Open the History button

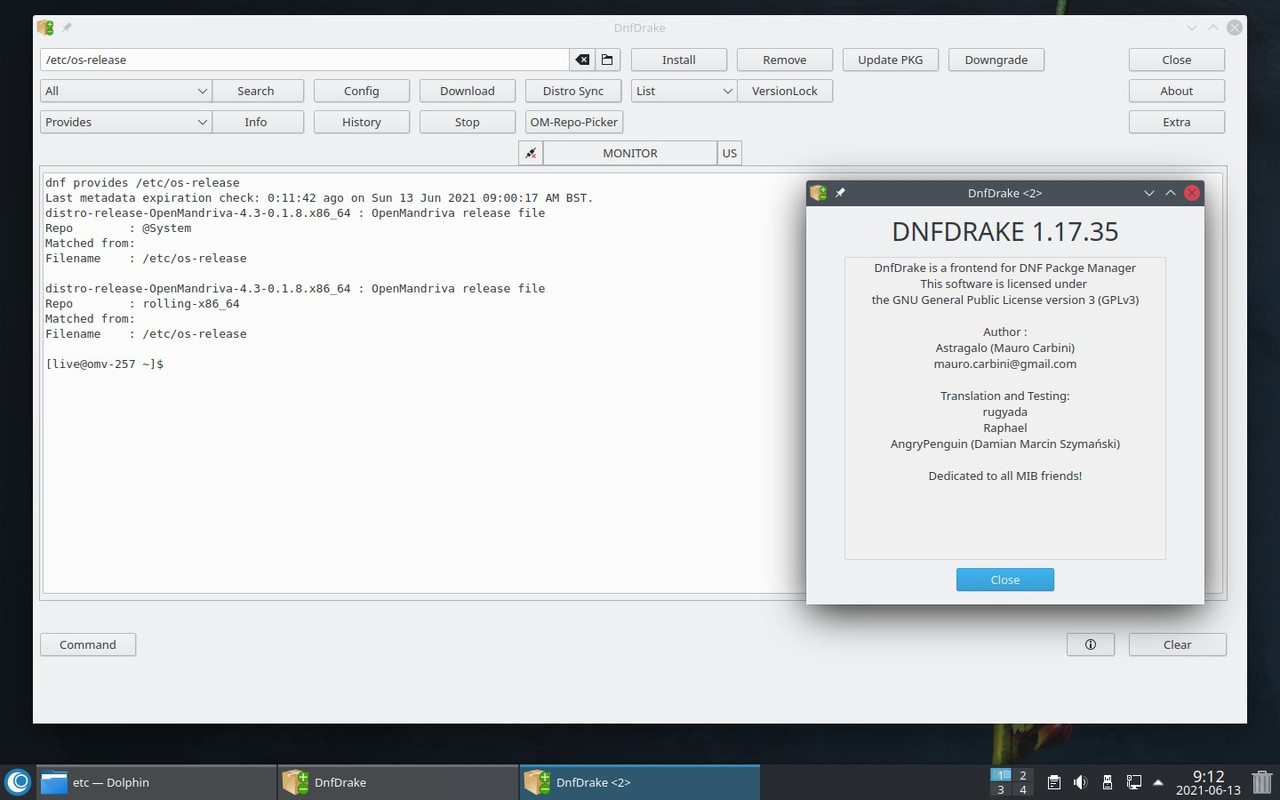click(x=362, y=122)
